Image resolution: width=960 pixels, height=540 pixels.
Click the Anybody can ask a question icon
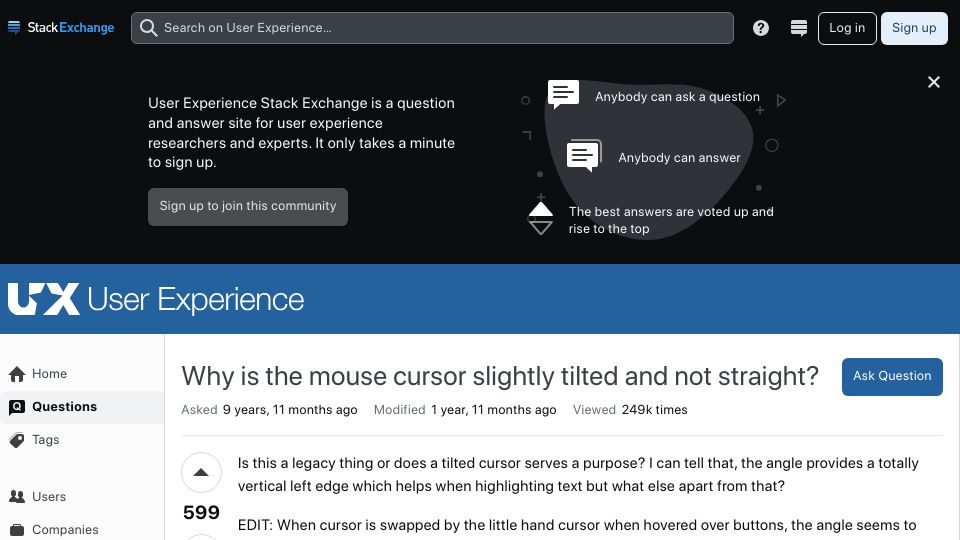[x=563, y=94]
